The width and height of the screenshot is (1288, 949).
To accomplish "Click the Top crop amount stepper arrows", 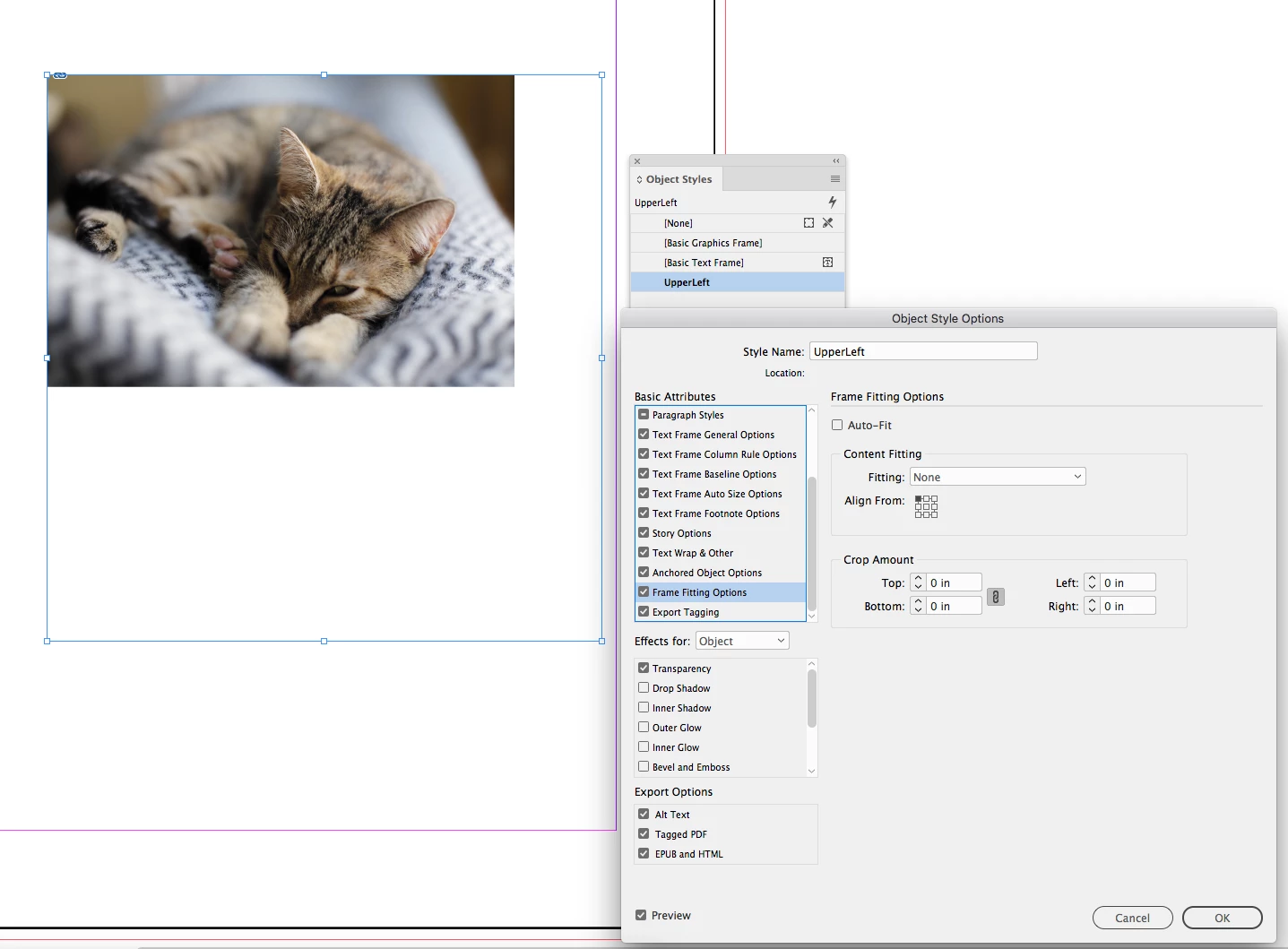I will coord(918,582).
